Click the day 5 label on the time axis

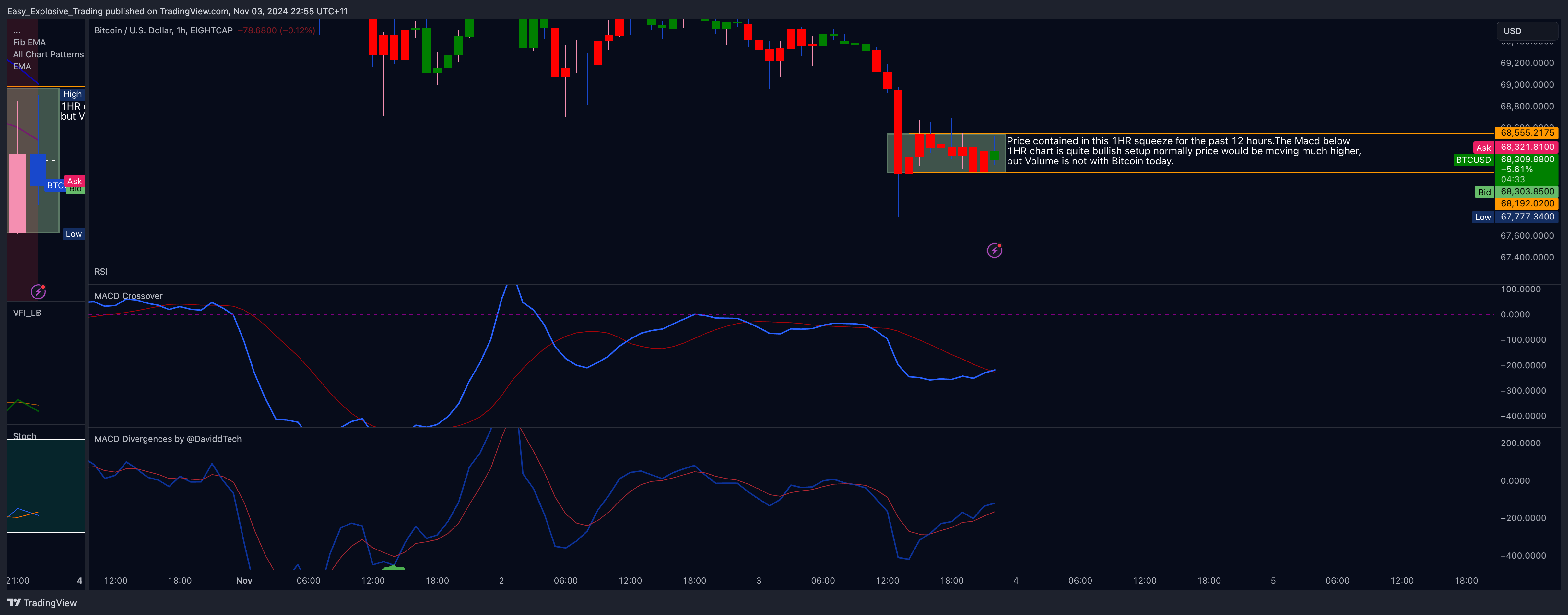tap(1273, 581)
